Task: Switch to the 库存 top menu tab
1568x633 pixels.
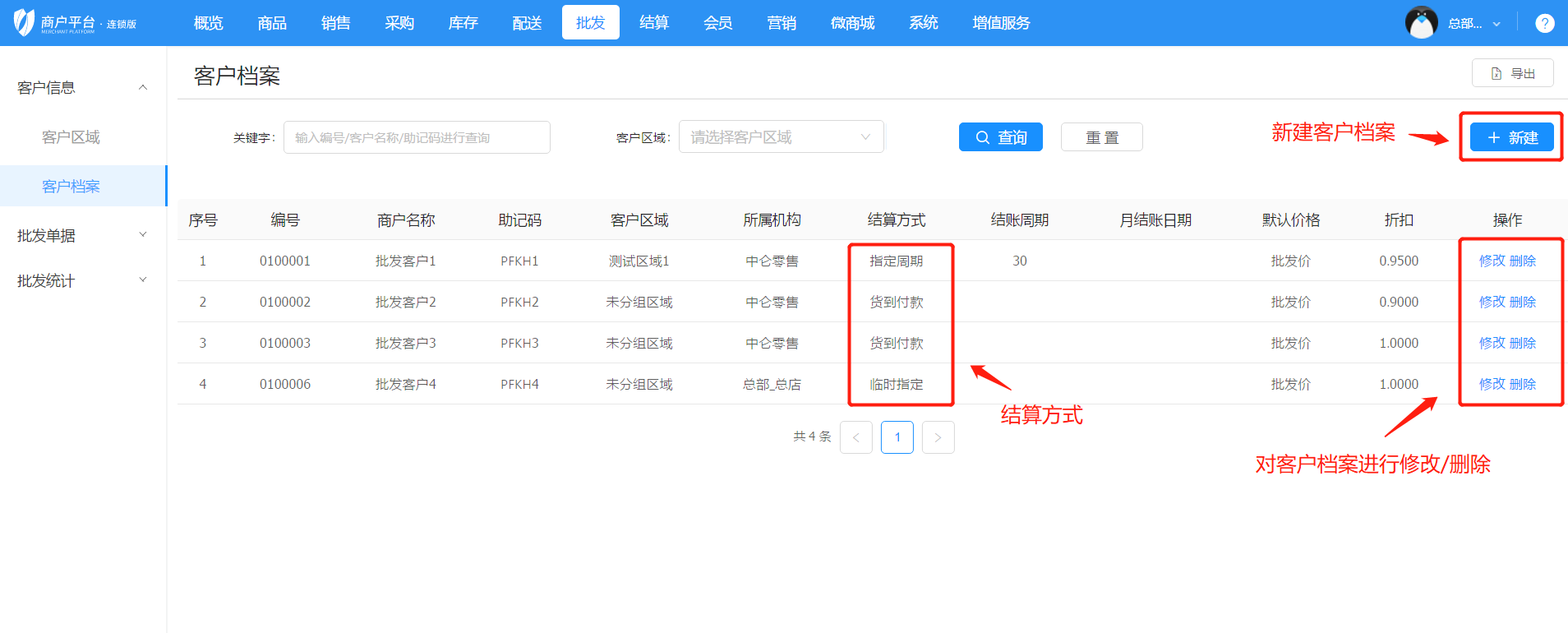Action: coord(463,23)
